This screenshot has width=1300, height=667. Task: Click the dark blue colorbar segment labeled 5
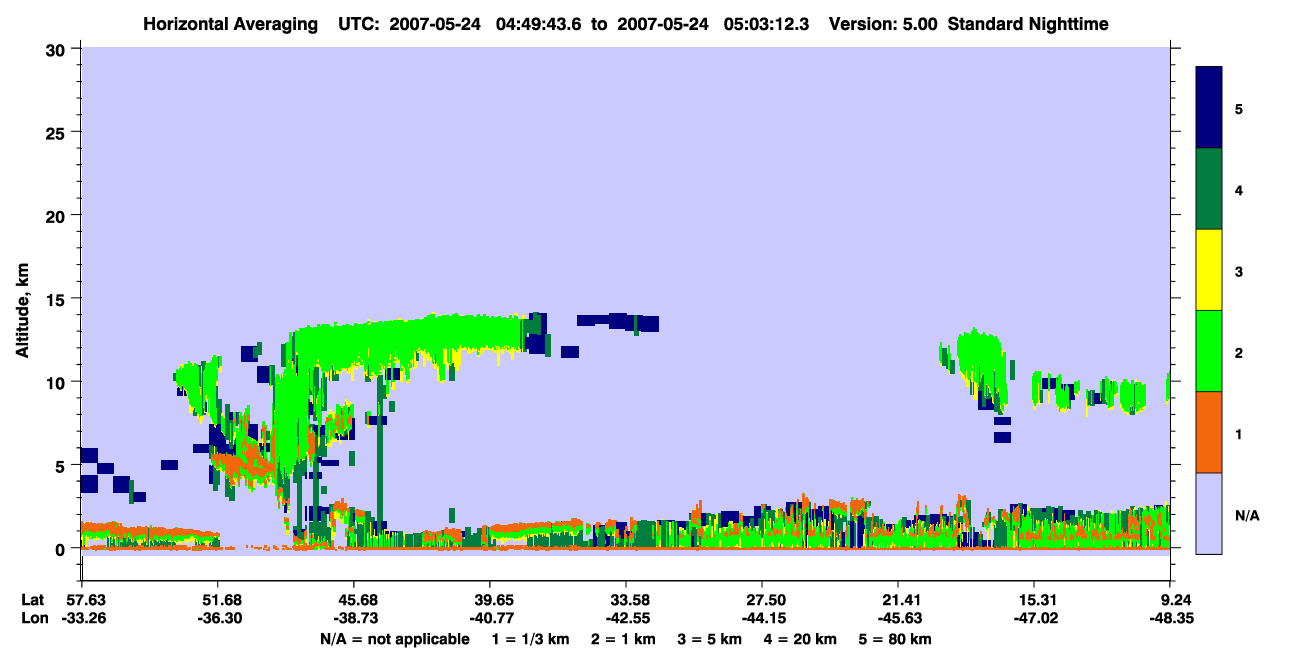tap(1209, 108)
